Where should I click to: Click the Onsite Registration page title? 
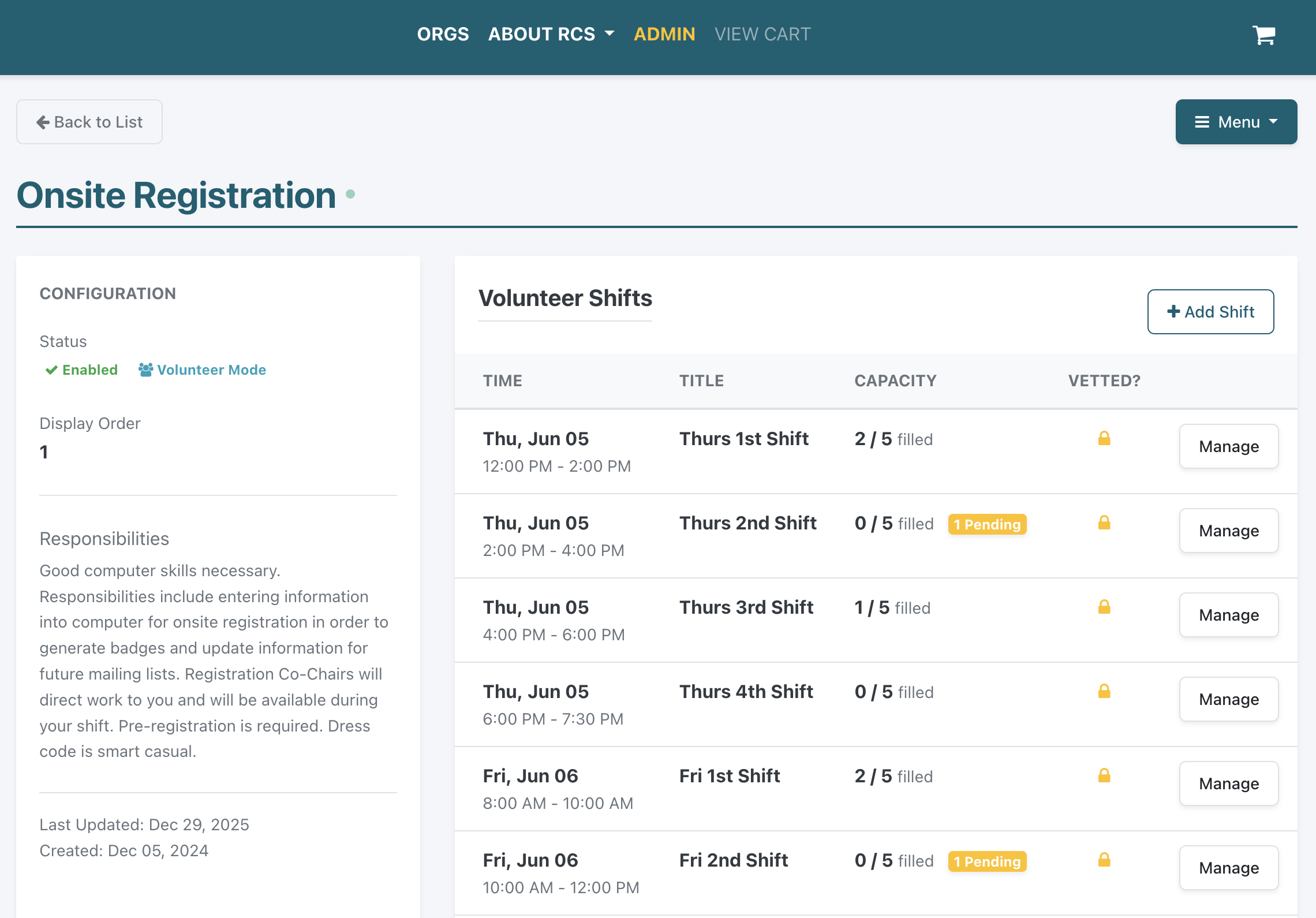tap(176, 195)
